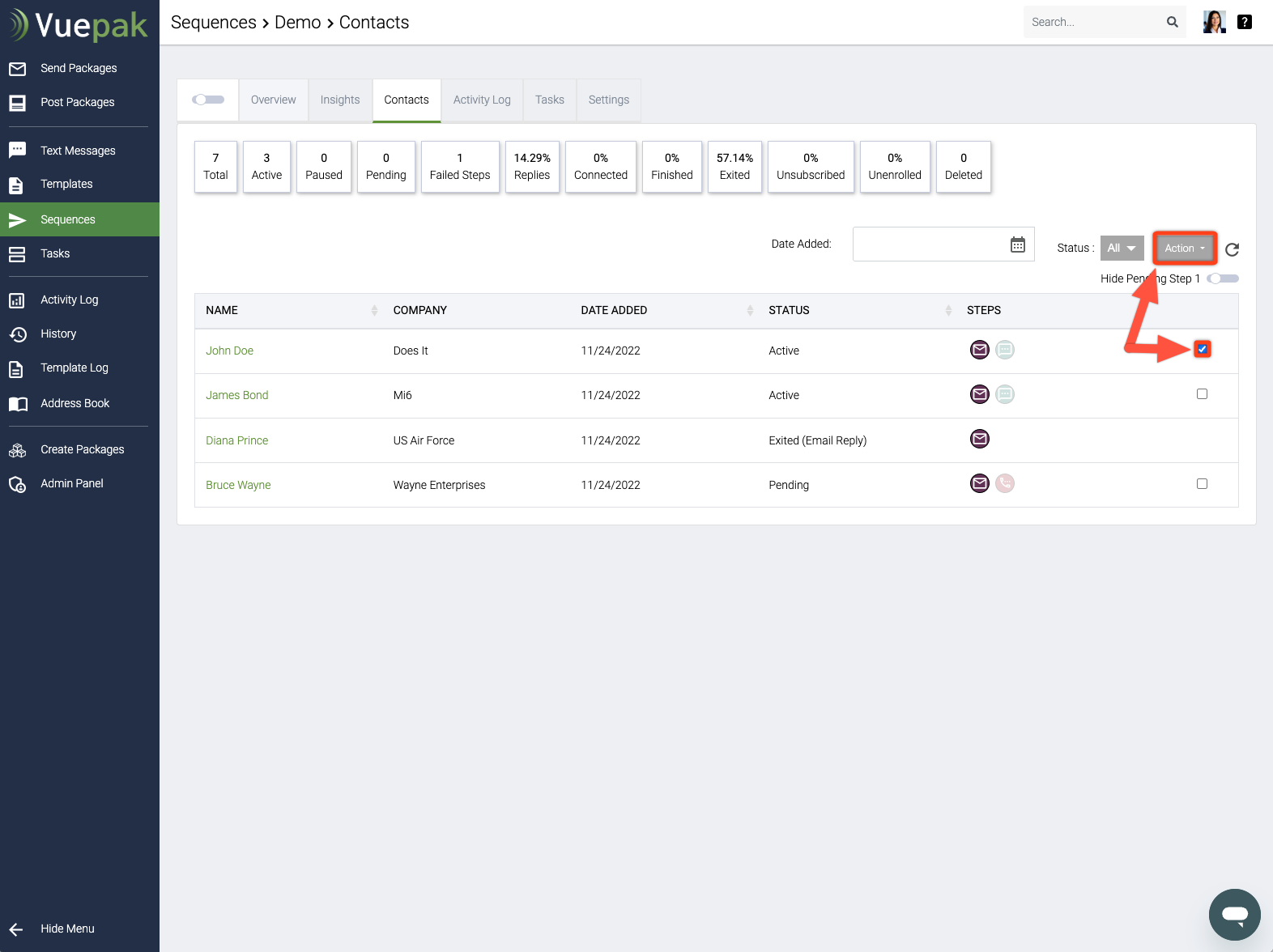This screenshot has height=952, width=1273.
Task: Sort contacts by Date Added column
Action: (x=750, y=310)
